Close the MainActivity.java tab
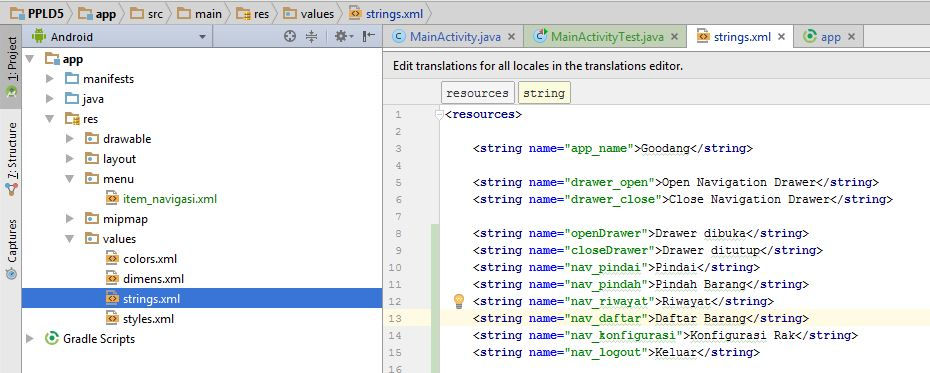Image resolution: width=930 pixels, height=373 pixels. (511, 37)
